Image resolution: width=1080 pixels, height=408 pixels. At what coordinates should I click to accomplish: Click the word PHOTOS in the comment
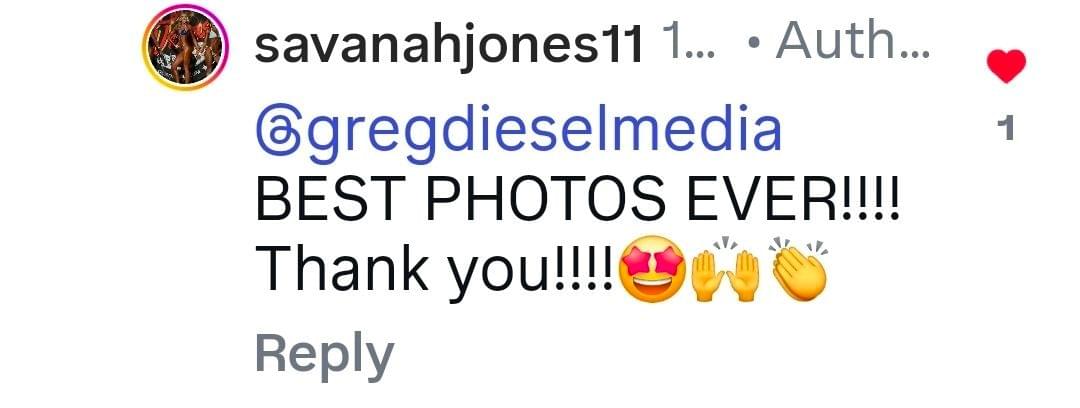(x=547, y=201)
